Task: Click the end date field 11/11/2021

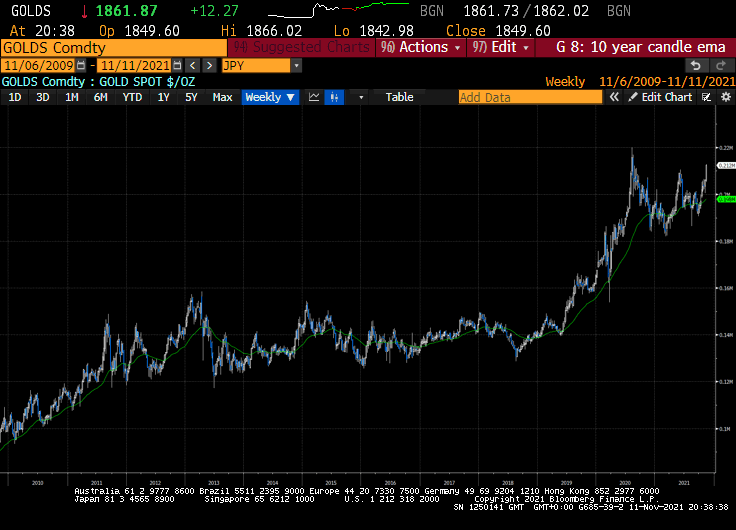Action: [135, 65]
